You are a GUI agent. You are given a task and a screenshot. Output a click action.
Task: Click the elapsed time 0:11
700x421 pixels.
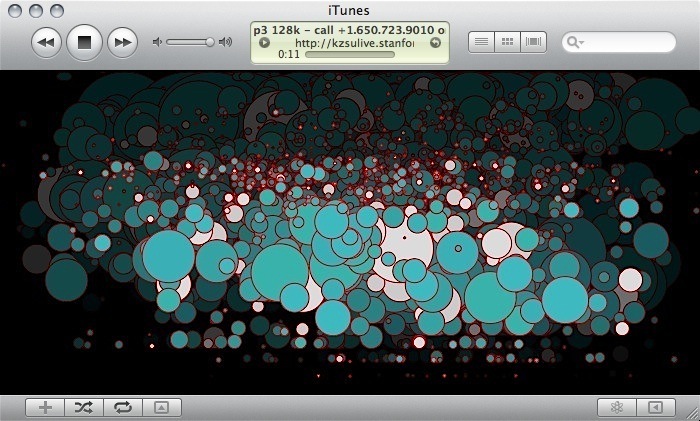click(x=288, y=54)
